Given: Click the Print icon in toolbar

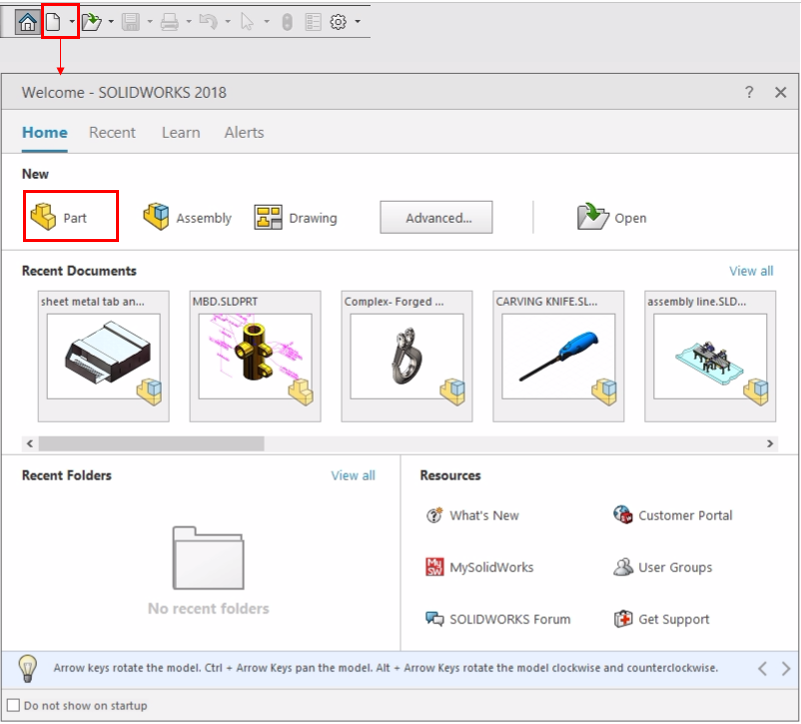Looking at the screenshot, I should (170, 22).
